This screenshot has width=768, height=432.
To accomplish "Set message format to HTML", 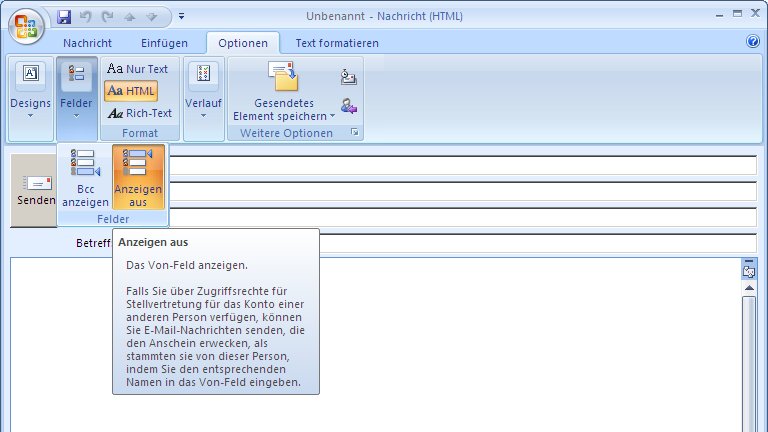I will pyautogui.click(x=131, y=91).
